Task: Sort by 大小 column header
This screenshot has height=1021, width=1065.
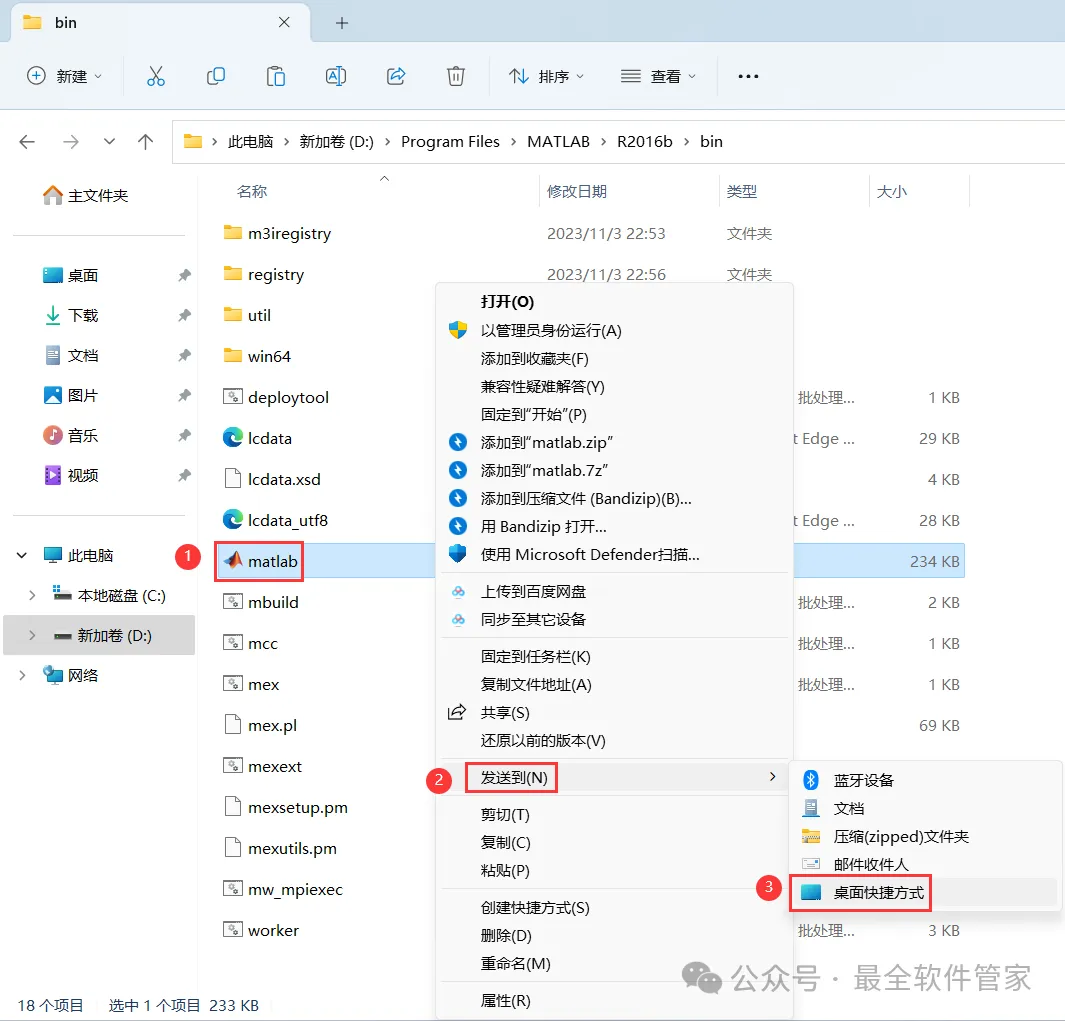Action: (x=892, y=192)
